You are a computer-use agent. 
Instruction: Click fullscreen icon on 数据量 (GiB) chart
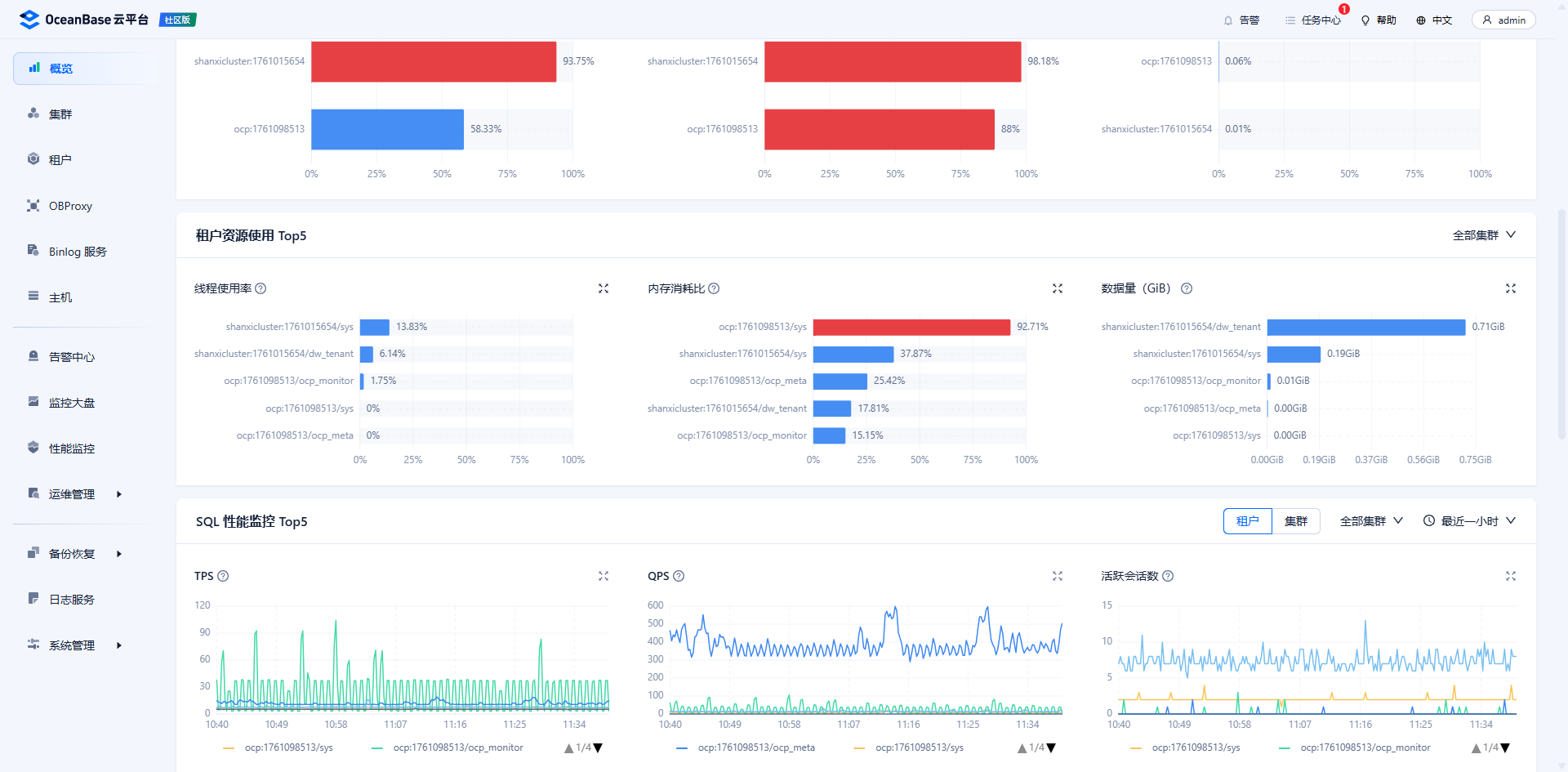point(1511,288)
